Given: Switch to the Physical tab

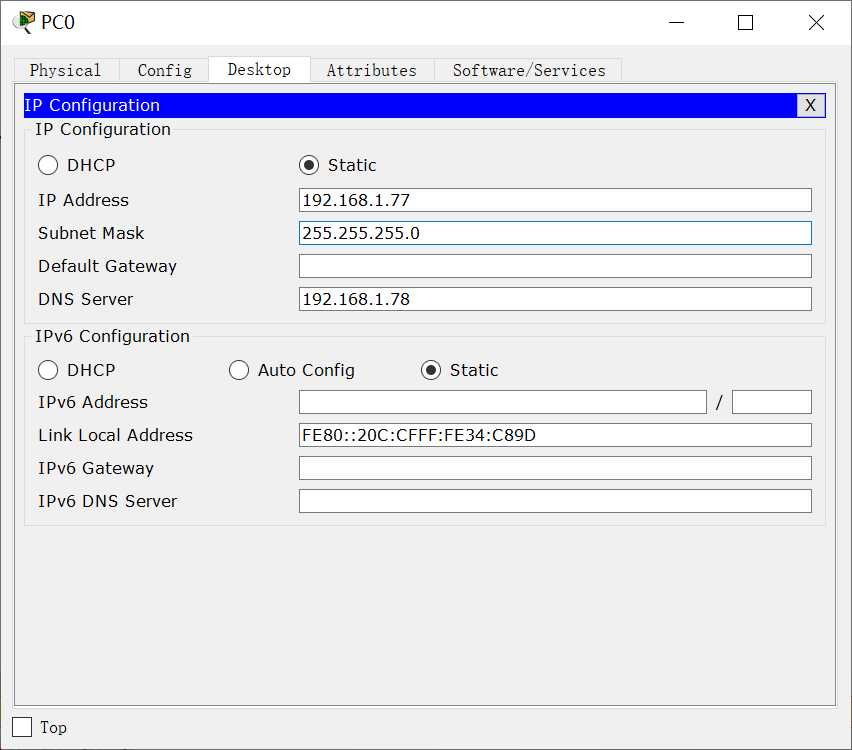Looking at the screenshot, I should pyautogui.click(x=65, y=70).
